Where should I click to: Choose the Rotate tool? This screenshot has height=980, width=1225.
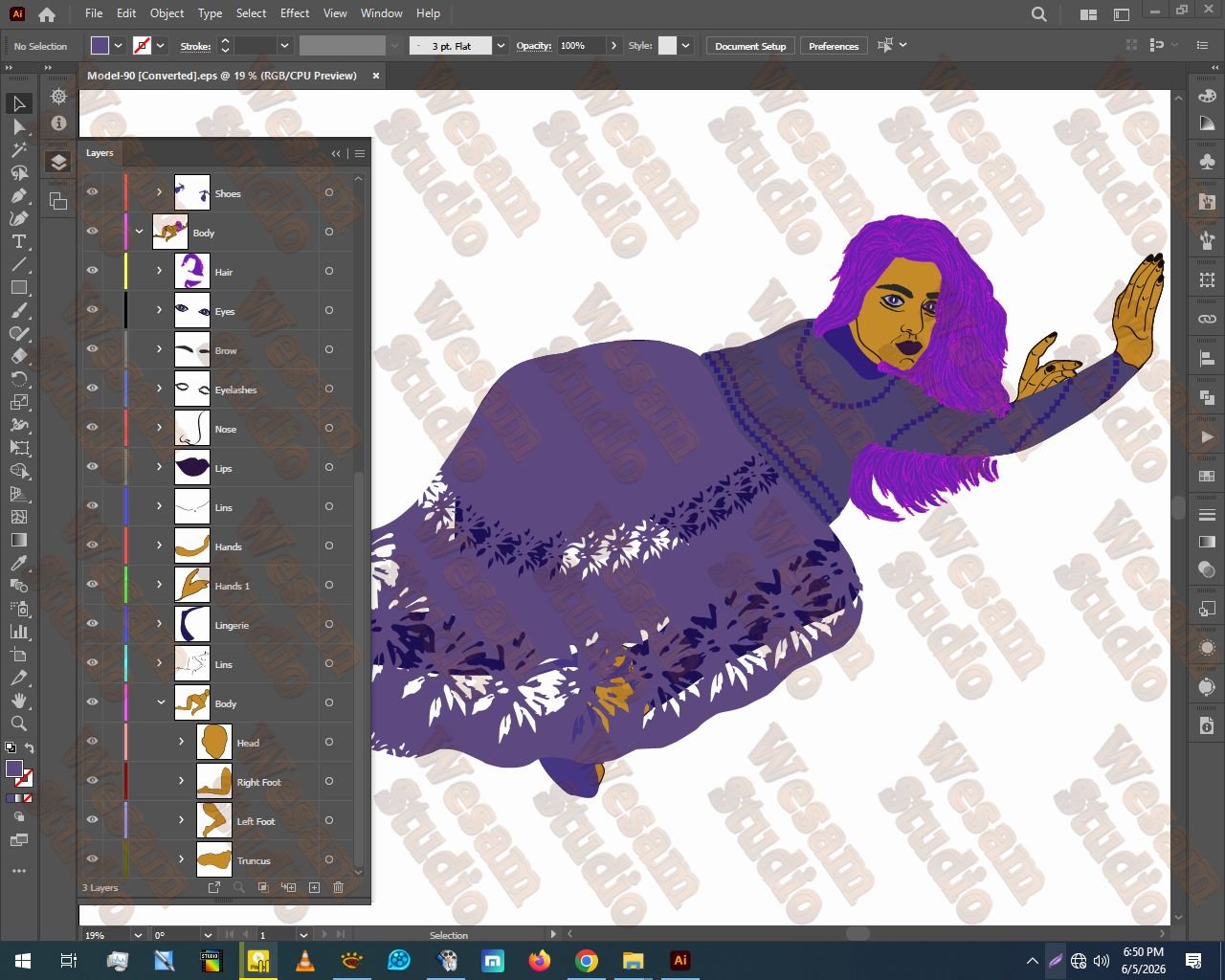[x=18, y=379]
